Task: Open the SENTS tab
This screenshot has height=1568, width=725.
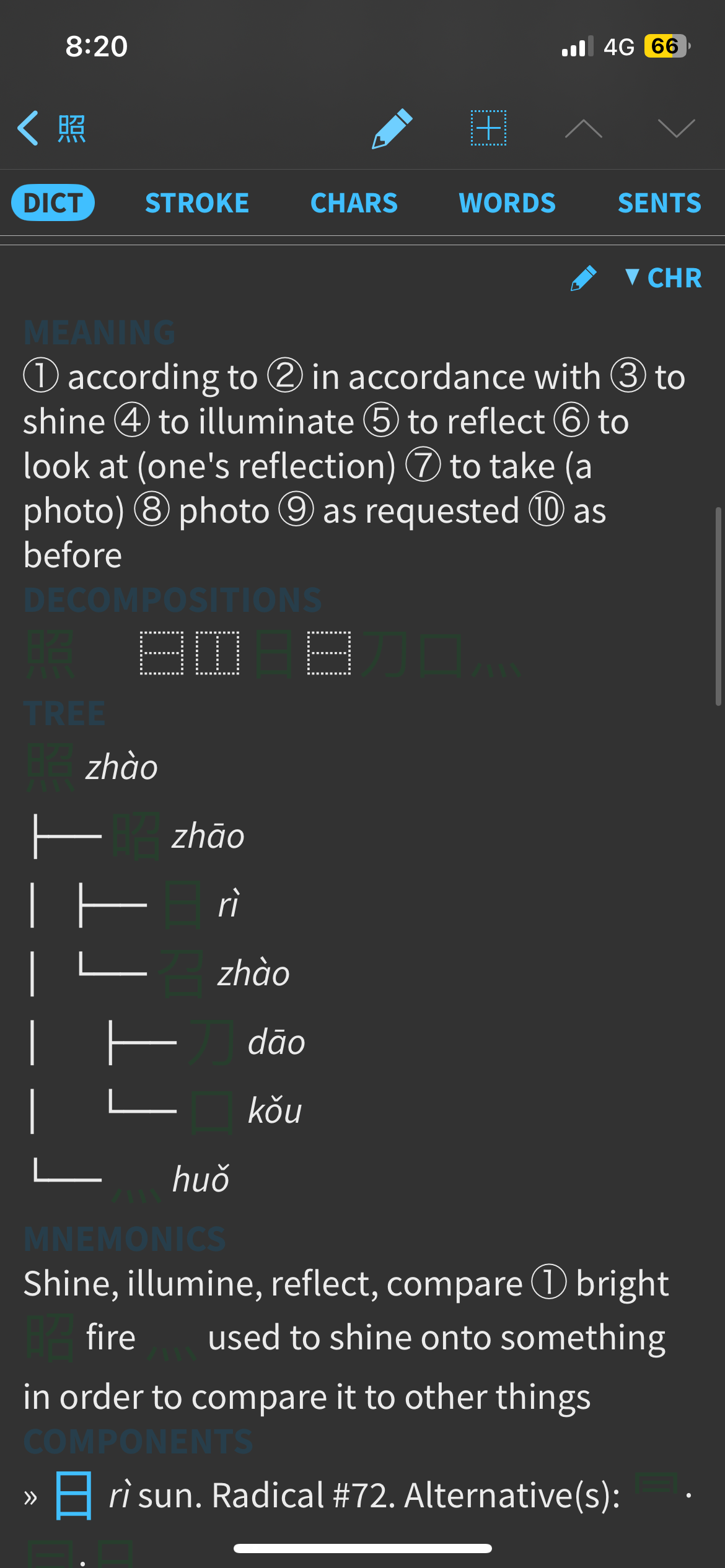Action: 660,203
